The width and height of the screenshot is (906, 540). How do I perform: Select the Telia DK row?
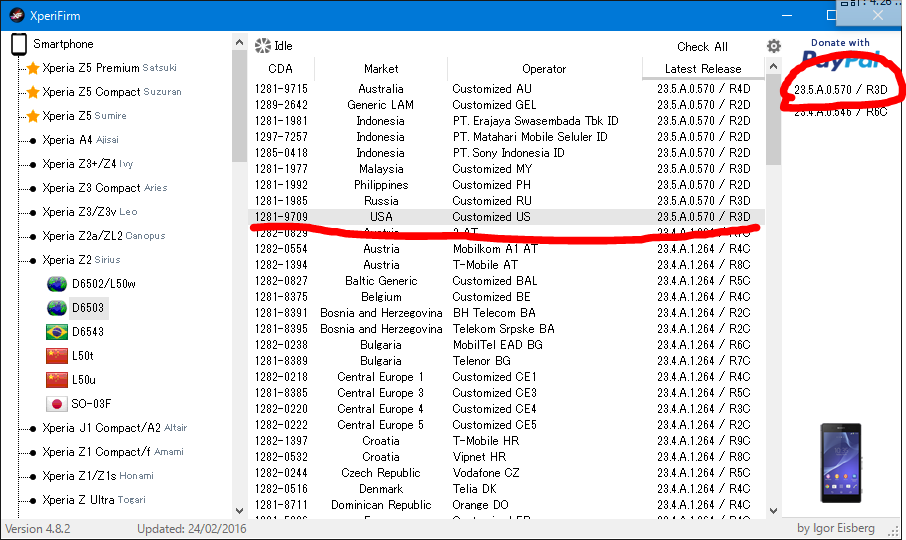[x=507, y=489]
